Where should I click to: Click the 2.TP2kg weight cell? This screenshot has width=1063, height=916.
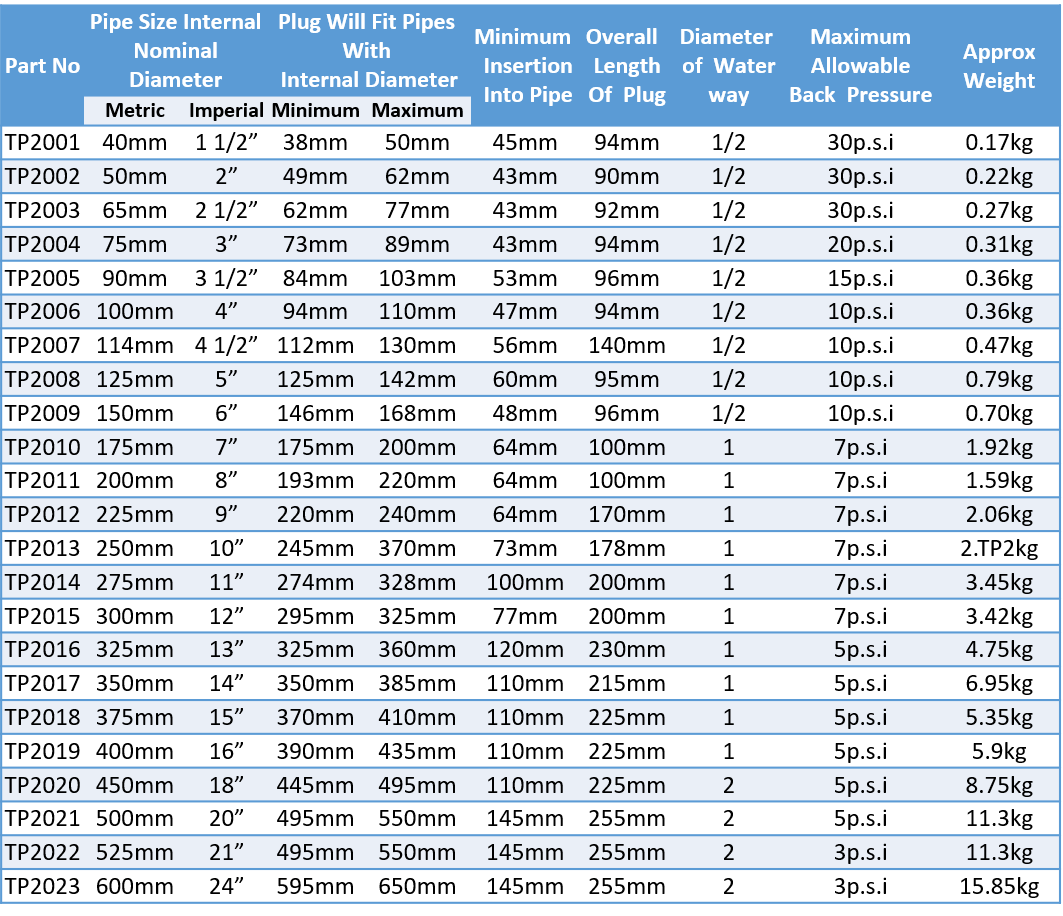pyautogui.click(x=999, y=548)
